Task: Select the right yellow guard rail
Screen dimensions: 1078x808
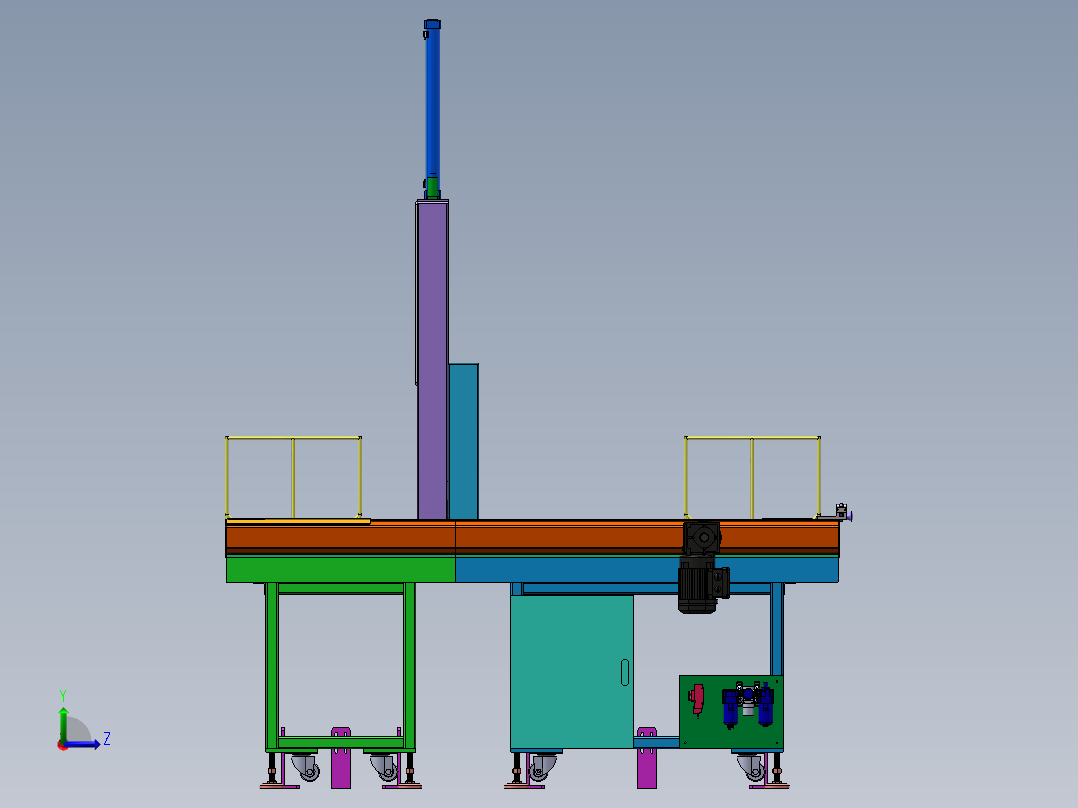Action: coord(752,477)
